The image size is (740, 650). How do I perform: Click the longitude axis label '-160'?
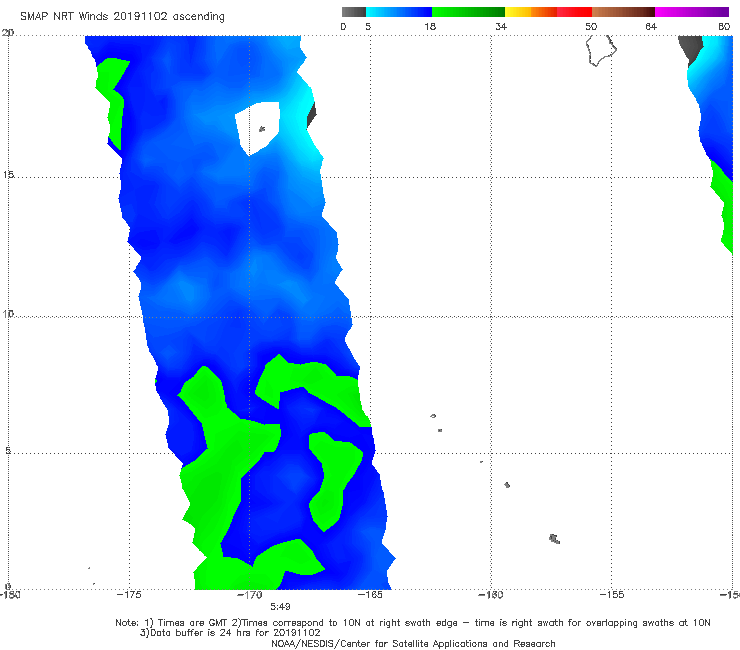click(491, 595)
